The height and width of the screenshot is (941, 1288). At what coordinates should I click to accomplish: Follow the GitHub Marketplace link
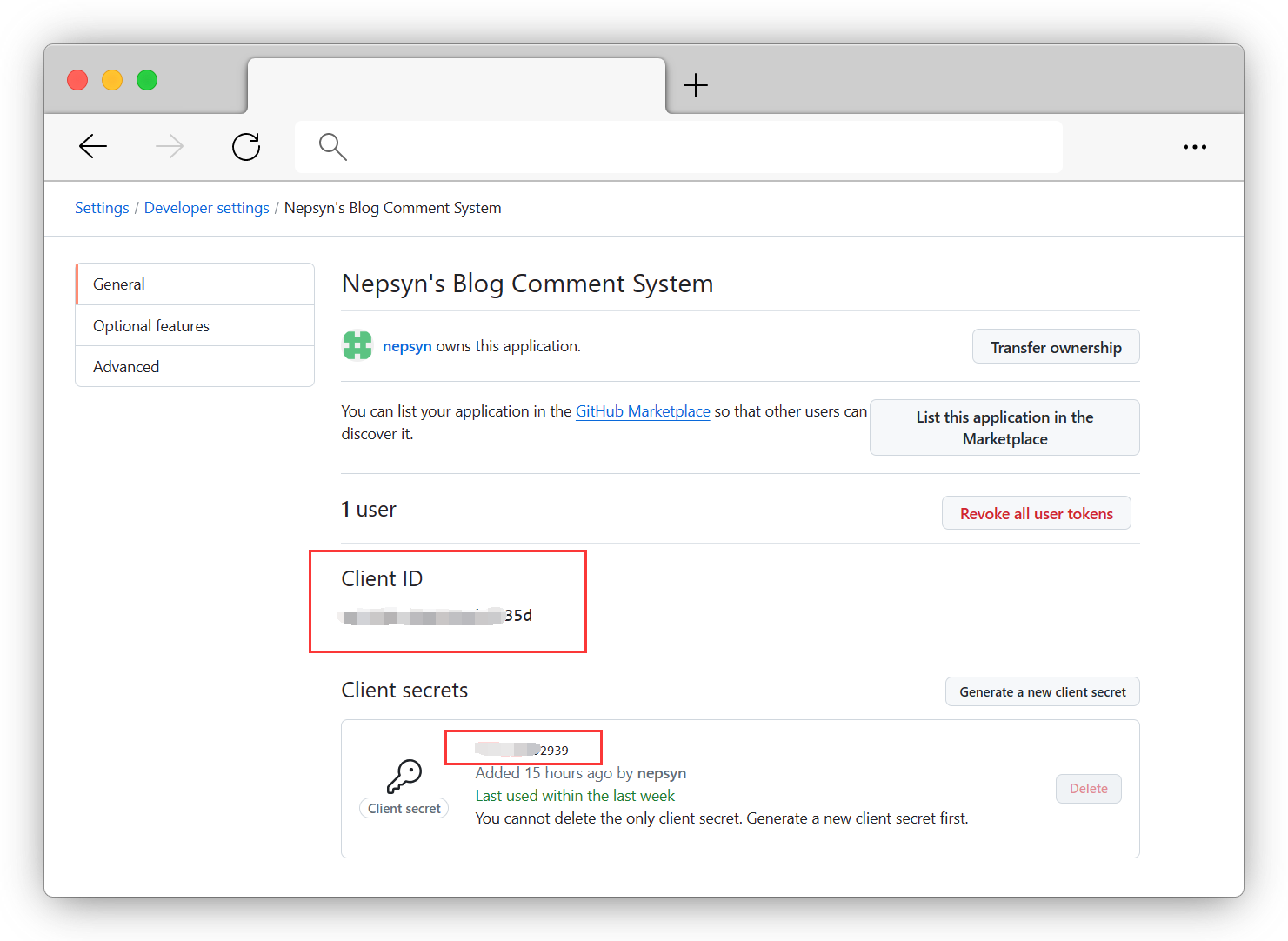643,411
